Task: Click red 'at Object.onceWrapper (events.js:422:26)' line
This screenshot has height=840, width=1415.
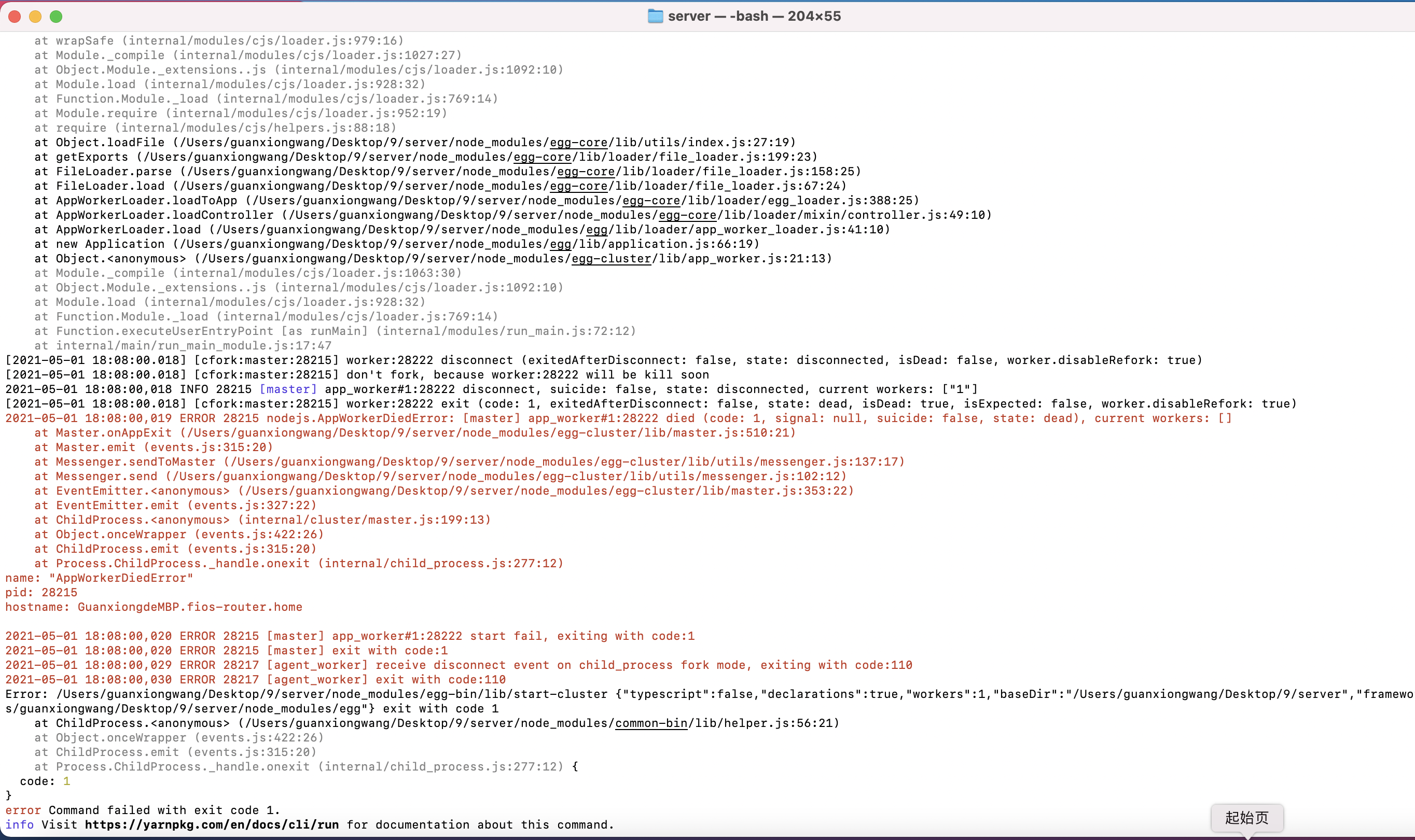Action: click(x=179, y=535)
